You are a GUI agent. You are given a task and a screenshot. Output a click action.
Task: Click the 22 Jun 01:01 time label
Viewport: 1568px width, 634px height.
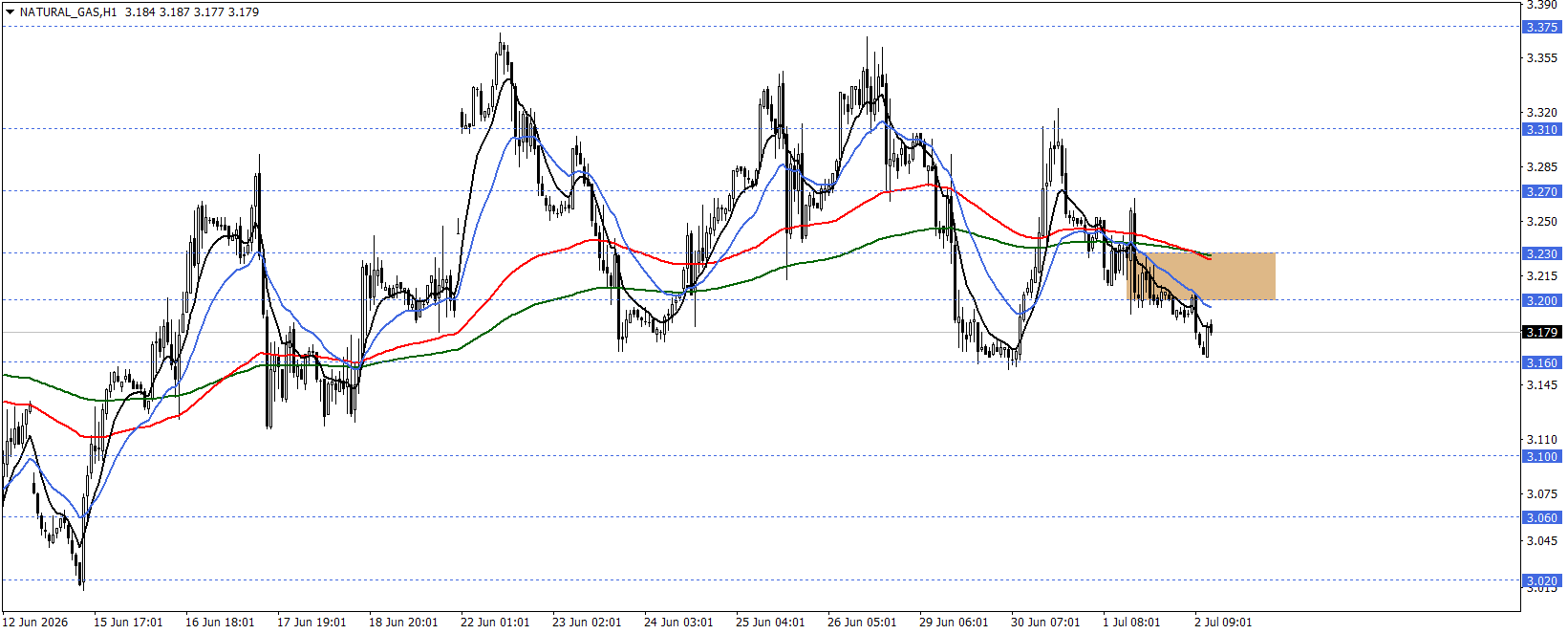pos(495,622)
